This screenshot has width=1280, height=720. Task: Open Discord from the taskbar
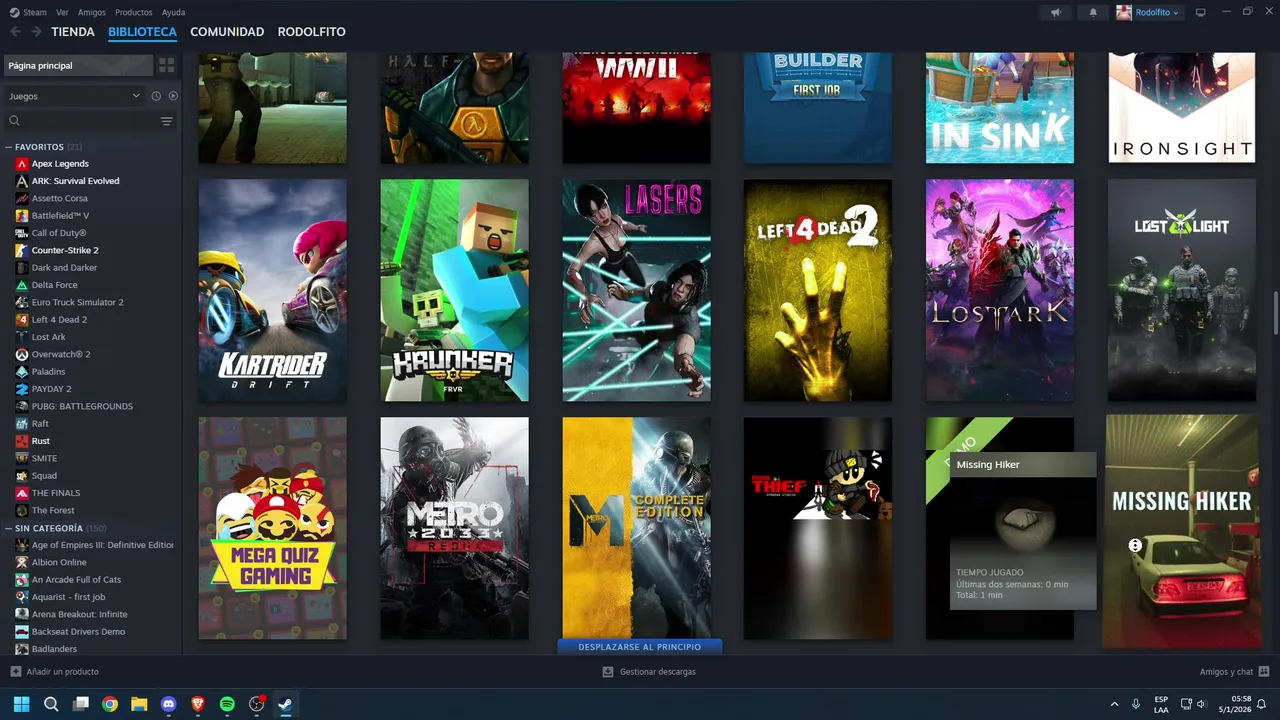tap(168, 704)
